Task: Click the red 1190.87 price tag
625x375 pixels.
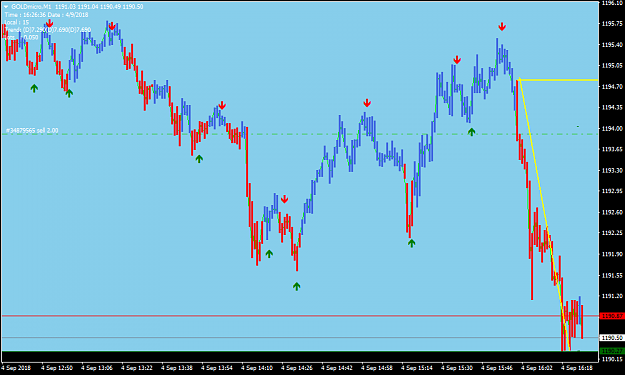Action: pos(612,316)
